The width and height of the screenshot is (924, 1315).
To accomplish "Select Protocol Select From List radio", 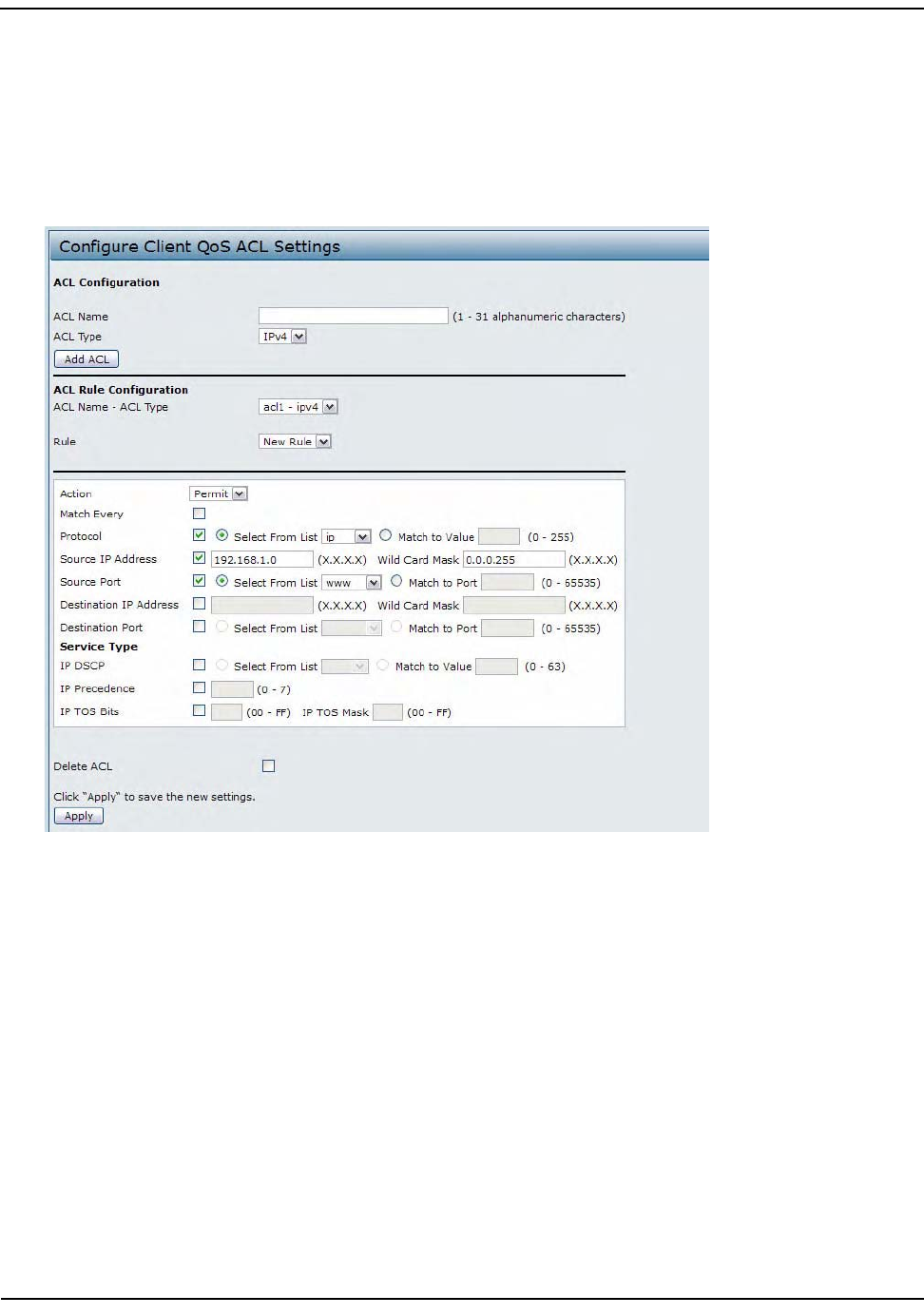I will (221, 535).
